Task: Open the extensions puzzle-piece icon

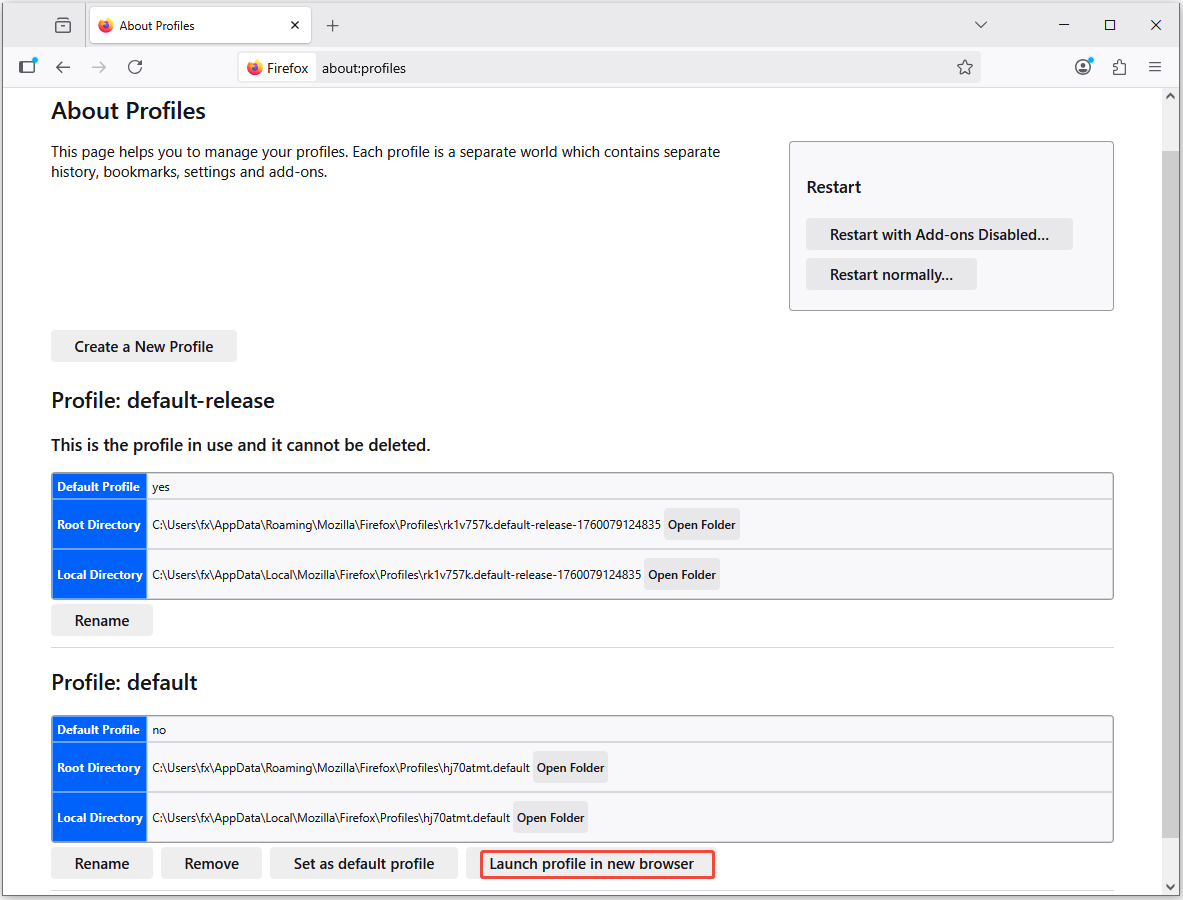Action: pos(1119,67)
